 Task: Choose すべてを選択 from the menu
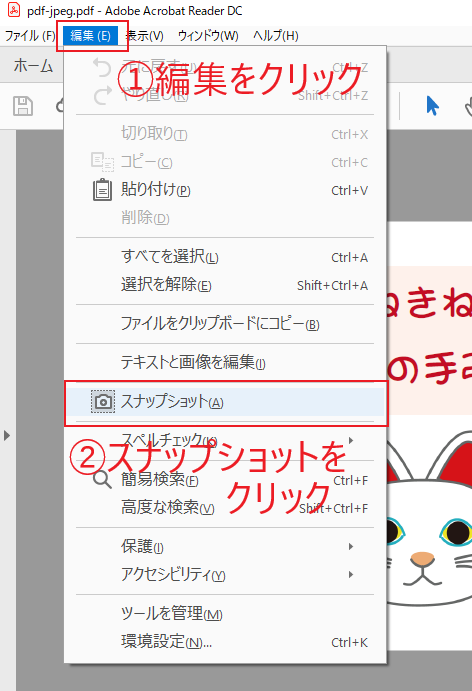(225, 257)
